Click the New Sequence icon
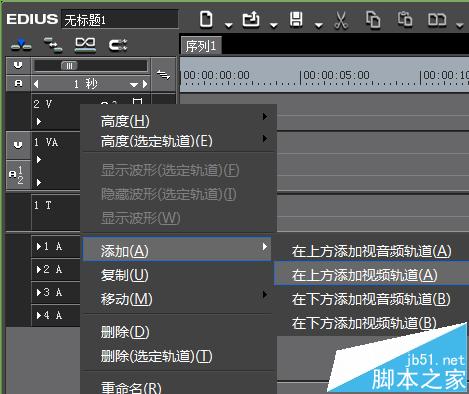Viewport: 469px width, 394px height. pos(206,19)
